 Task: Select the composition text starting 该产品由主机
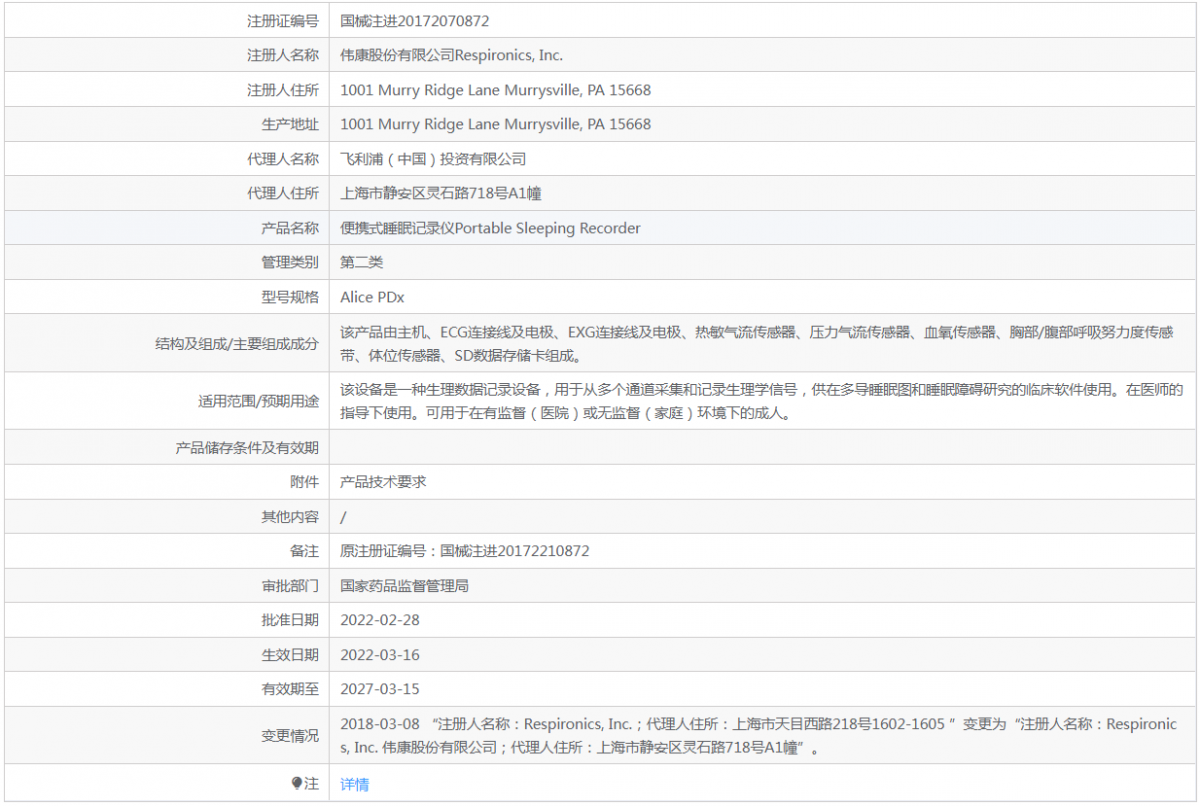757,343
